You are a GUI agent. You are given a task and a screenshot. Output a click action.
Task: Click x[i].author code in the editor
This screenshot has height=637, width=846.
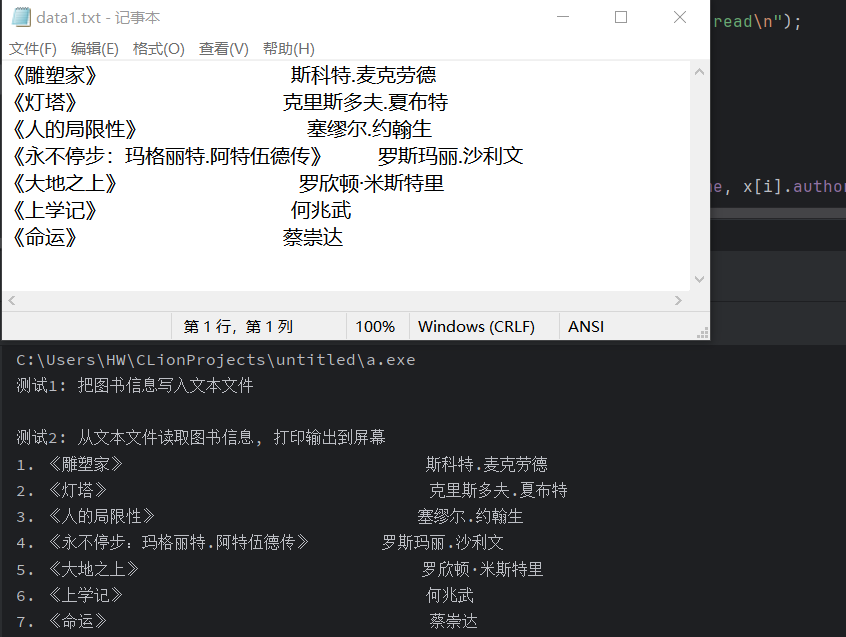(x=794, y=187)
